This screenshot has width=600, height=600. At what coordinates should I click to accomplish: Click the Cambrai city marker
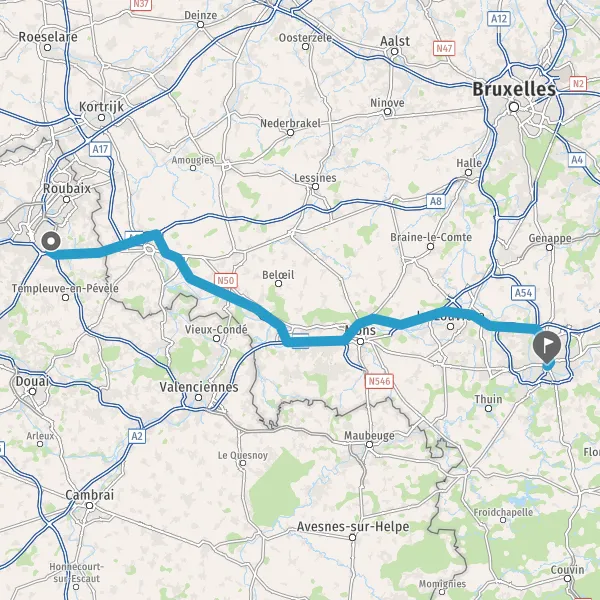coord(90,505)
